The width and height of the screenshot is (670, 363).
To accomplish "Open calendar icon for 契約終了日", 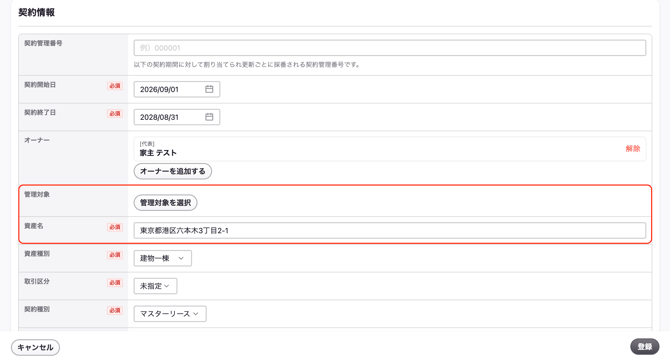I will (209, 117).
